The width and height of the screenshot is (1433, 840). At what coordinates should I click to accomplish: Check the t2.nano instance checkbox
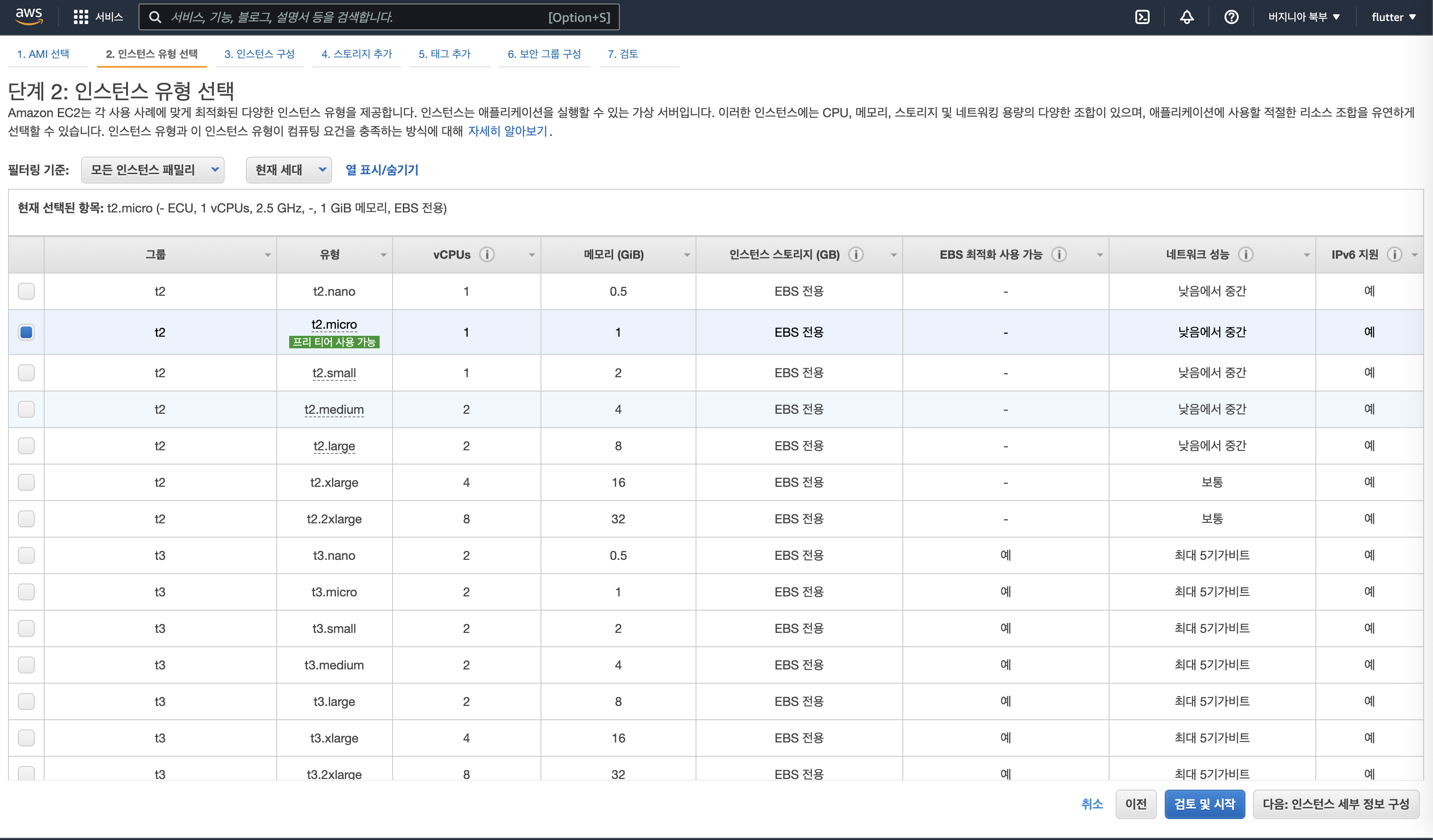pos(26,291)
